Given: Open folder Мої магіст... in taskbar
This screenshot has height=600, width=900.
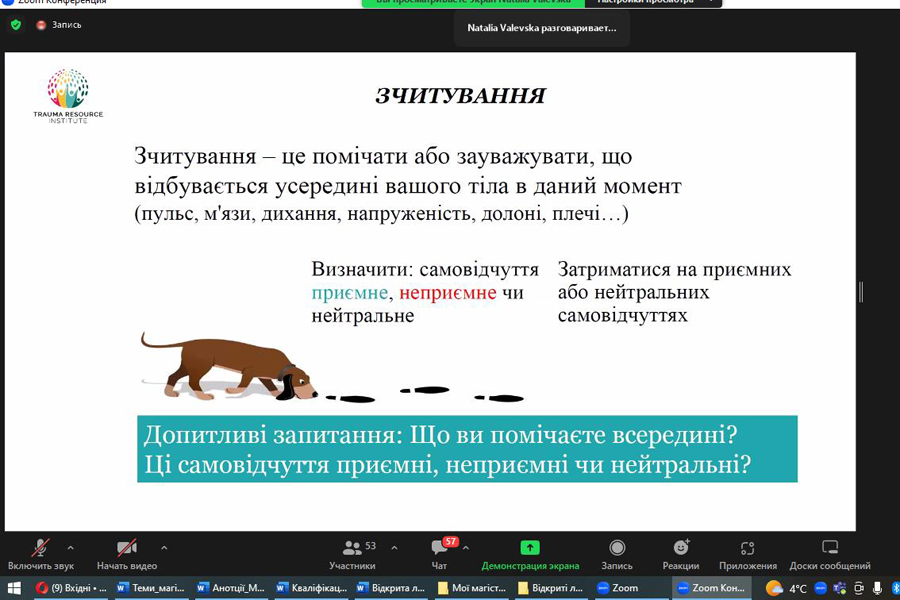Looking at the screenshot, I should tap(472, 588).
